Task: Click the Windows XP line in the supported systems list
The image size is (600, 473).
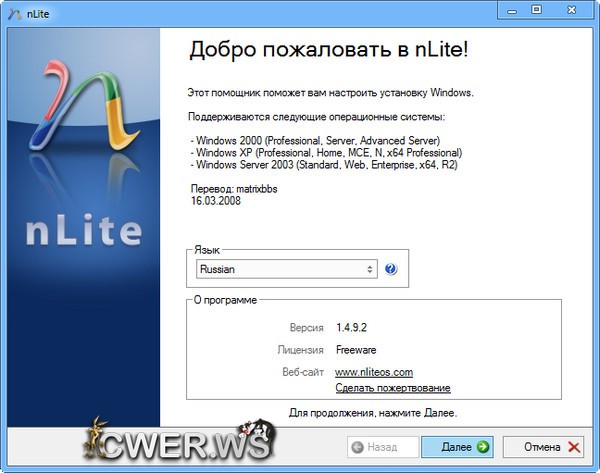Action: click(326, 152)
